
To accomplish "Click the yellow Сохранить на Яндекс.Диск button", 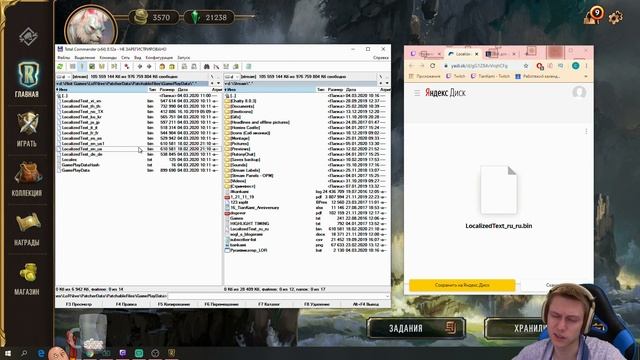I will (x=462, y=285).
